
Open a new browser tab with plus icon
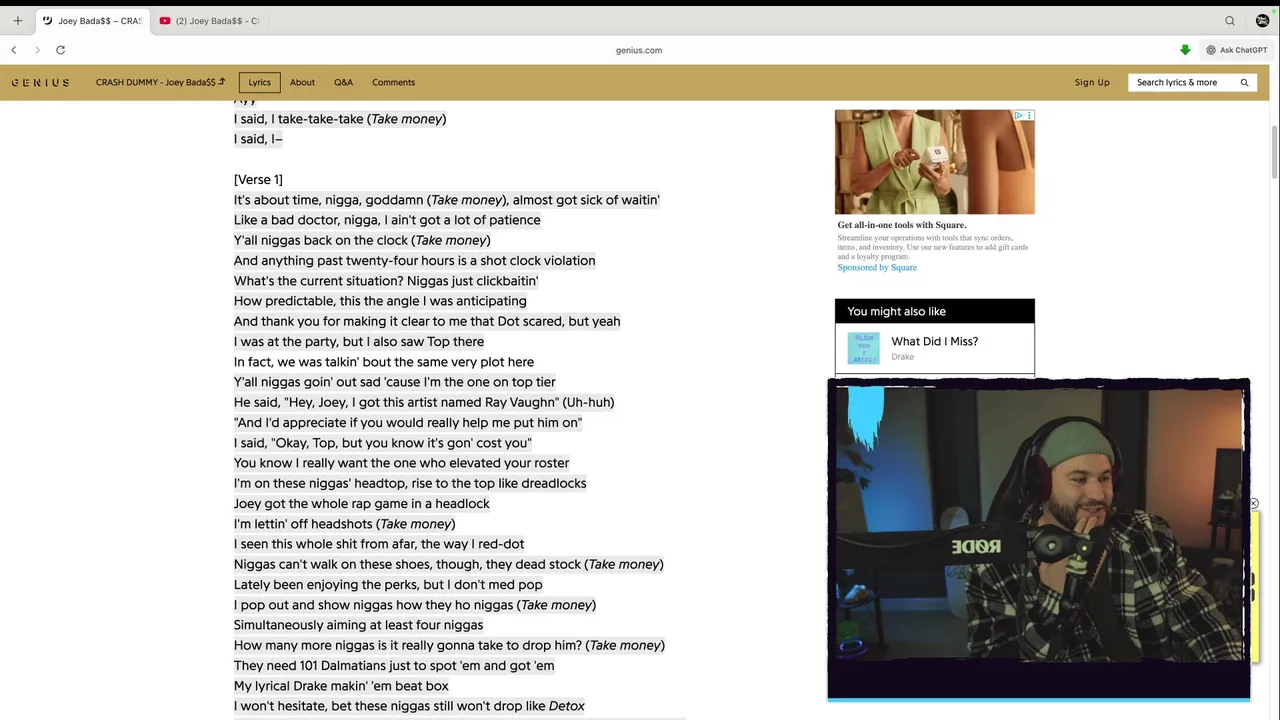click(x=17, y=20)
